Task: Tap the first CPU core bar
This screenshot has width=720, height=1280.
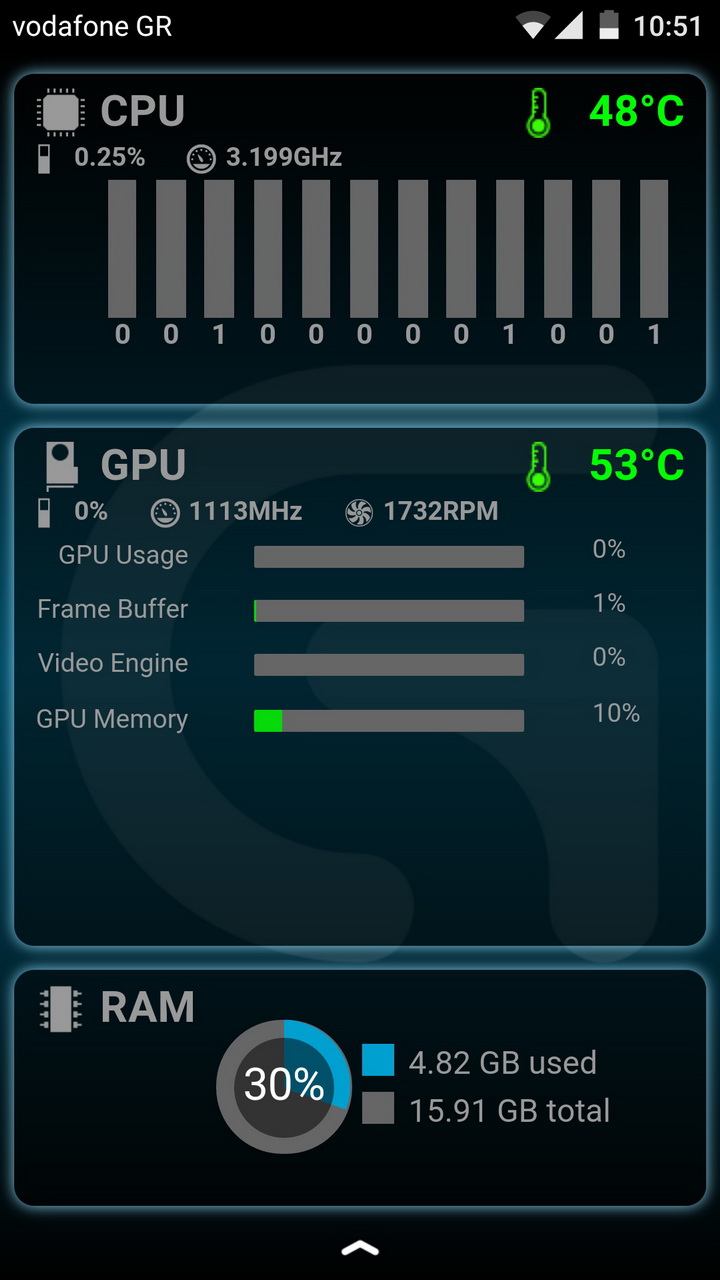Action: click(x=122, y=249)
